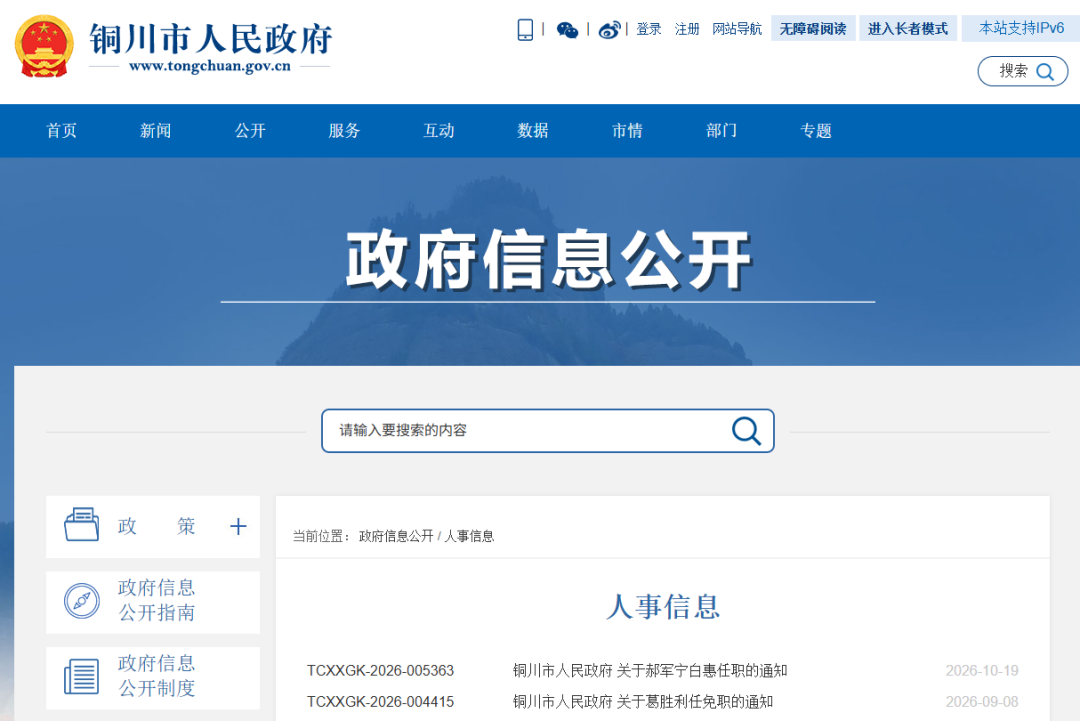Click 铜川市人民政府 site title
Screen dimensions: 1080x721
click(211, 39)
